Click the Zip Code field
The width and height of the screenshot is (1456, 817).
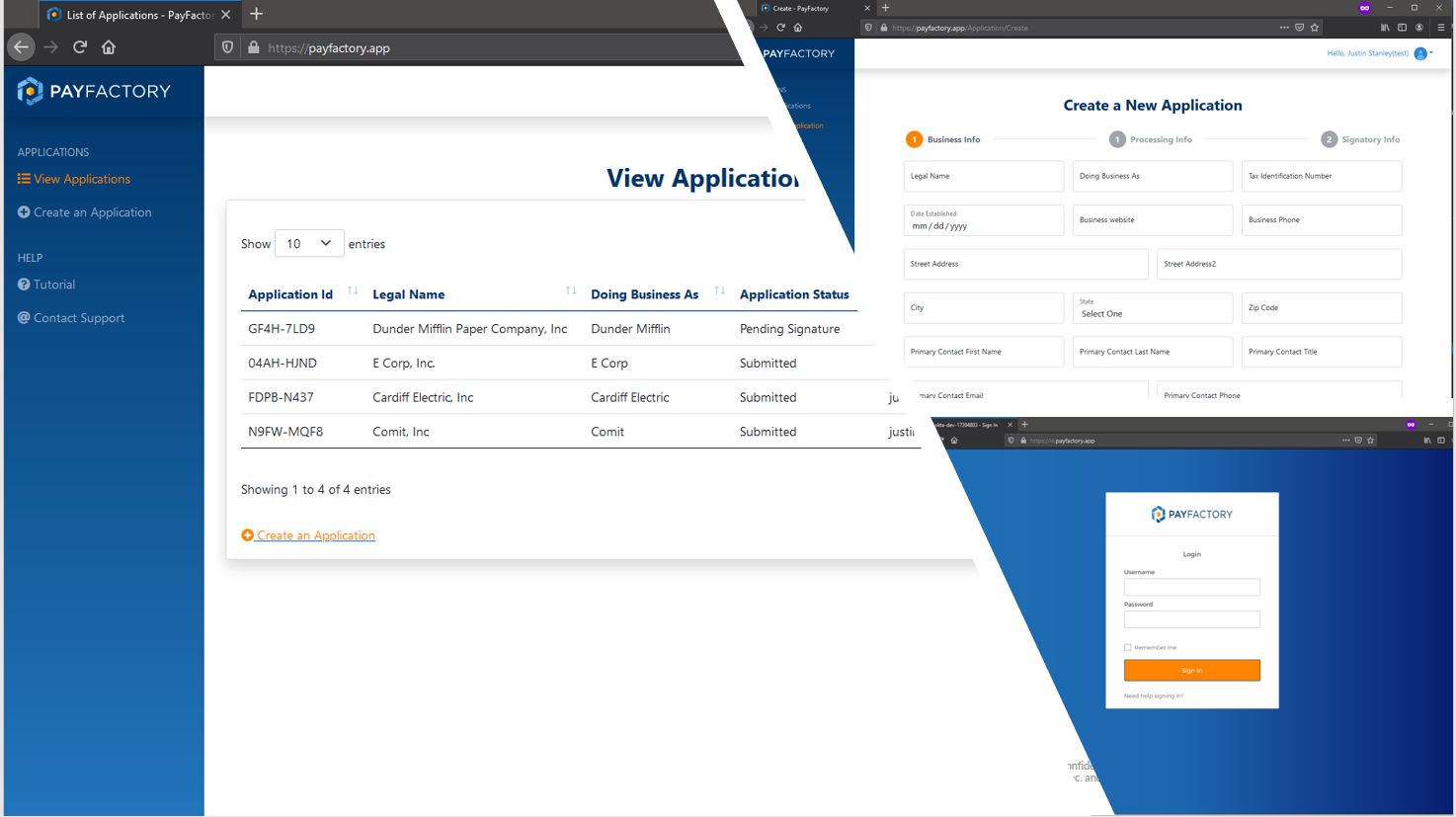pos(1322,308)
